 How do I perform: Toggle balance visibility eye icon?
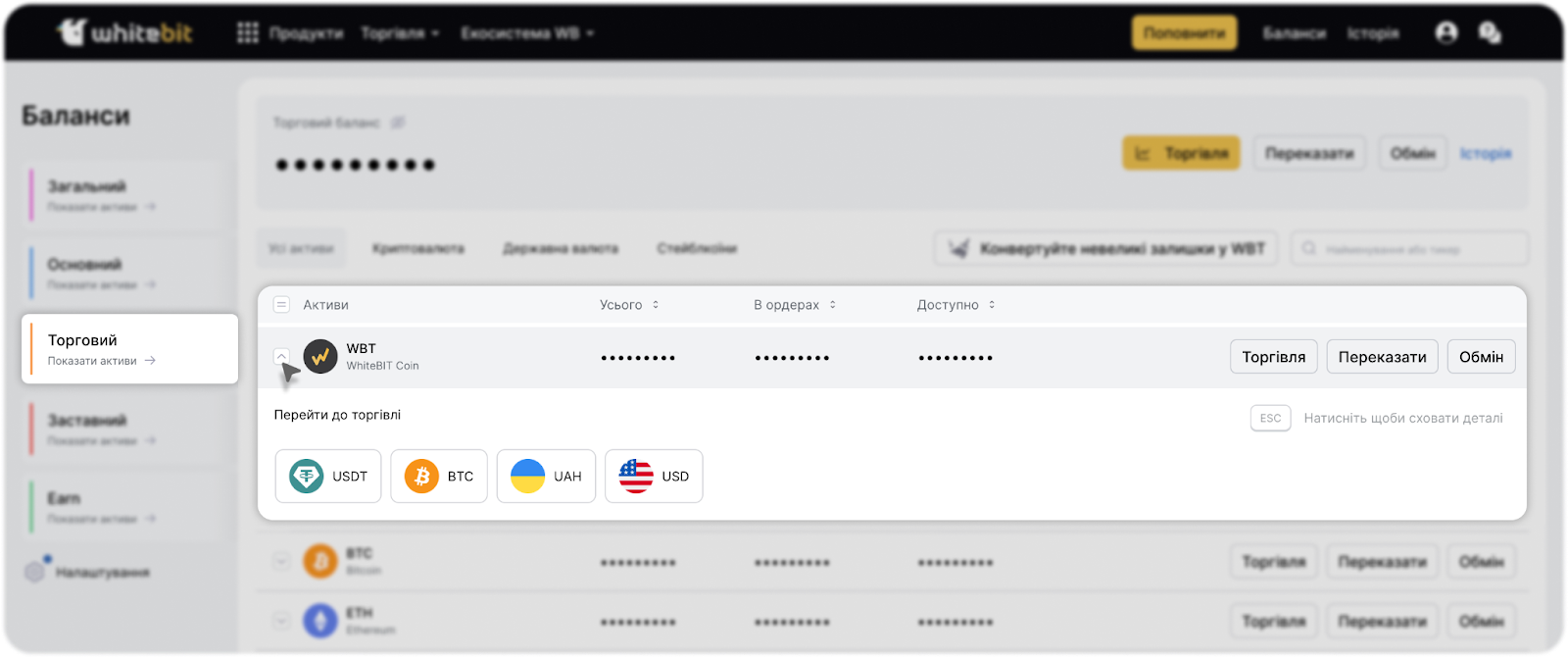click(x=398, y=123)
